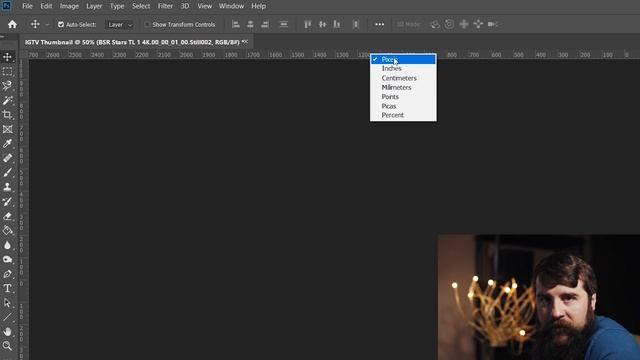Pick the Lasso tool

point(7,86)
